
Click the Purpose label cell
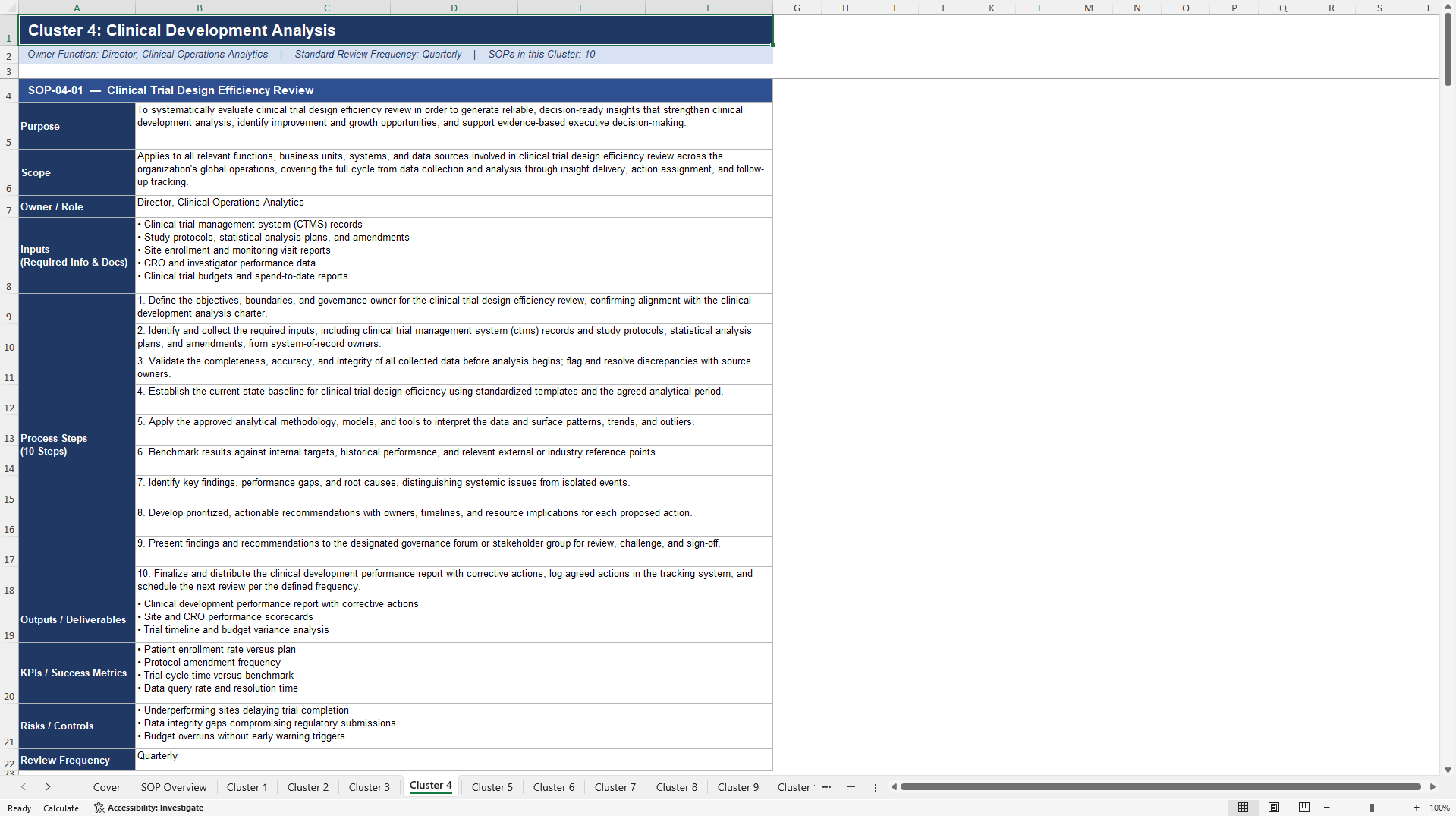click(77, 126)
